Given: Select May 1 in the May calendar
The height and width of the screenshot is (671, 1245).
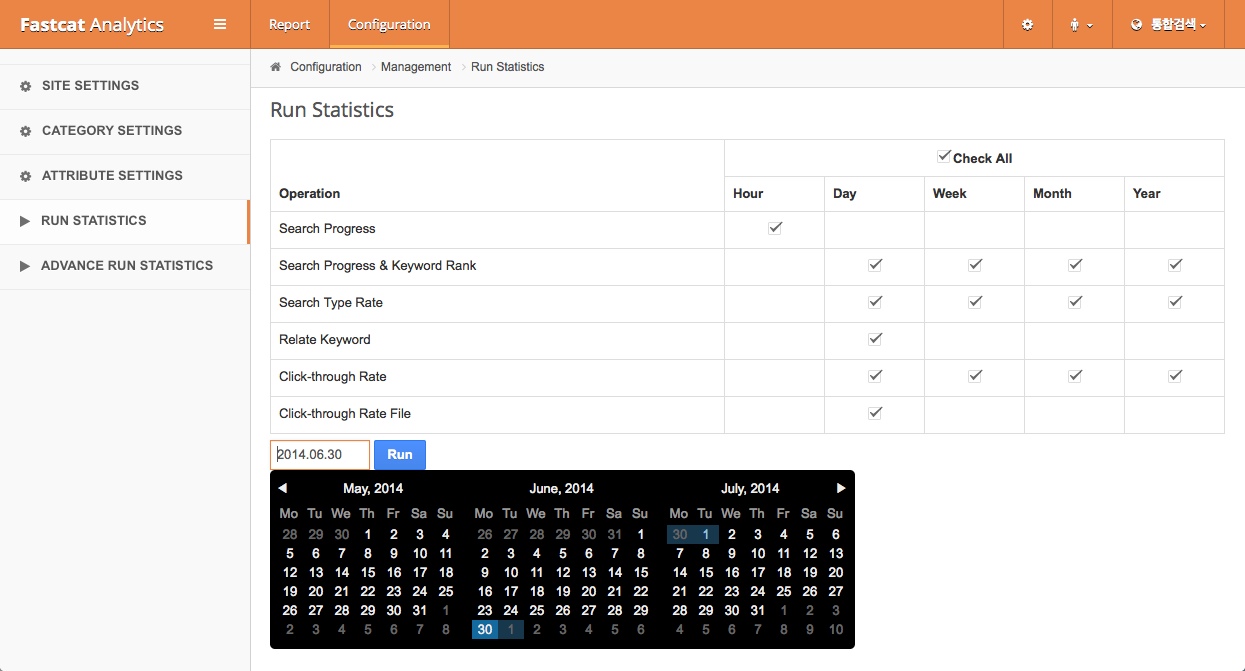Looking at the screenshot, I should coord(368,535).
